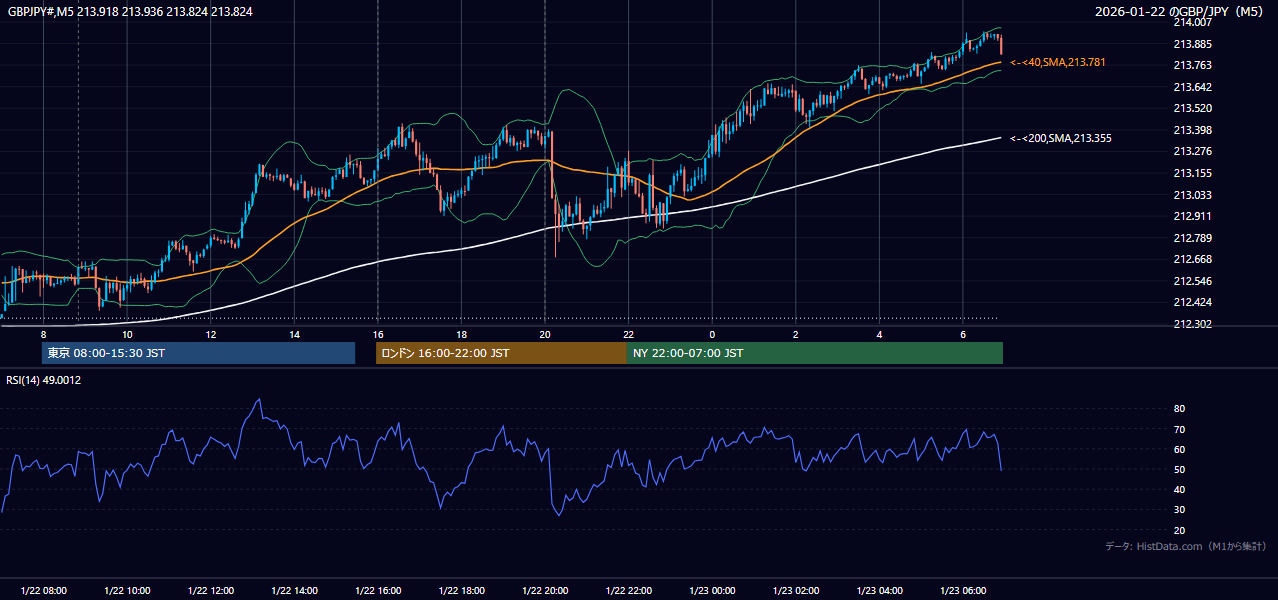This screenshot has width=1278, height=600.
Task: Click price axis value 212.546
Action: click(x=1192, y=281)
